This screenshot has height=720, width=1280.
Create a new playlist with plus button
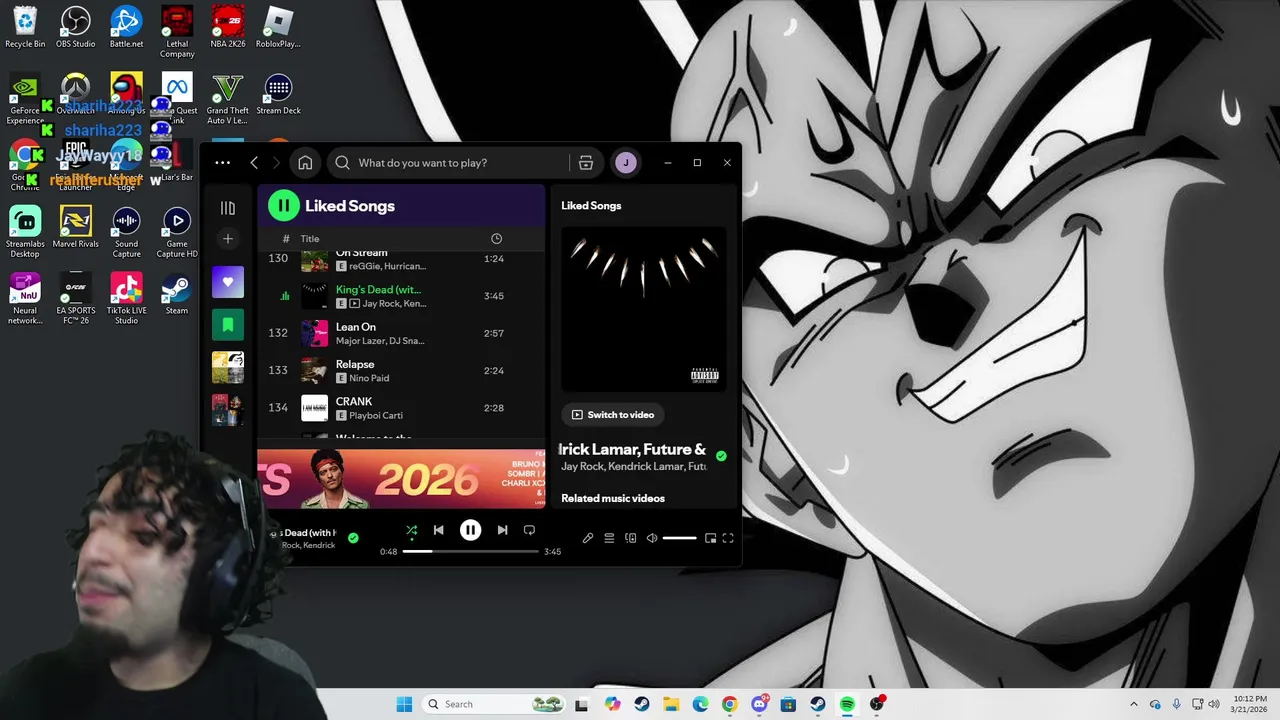pyautogui.click(x=228, y=239)
